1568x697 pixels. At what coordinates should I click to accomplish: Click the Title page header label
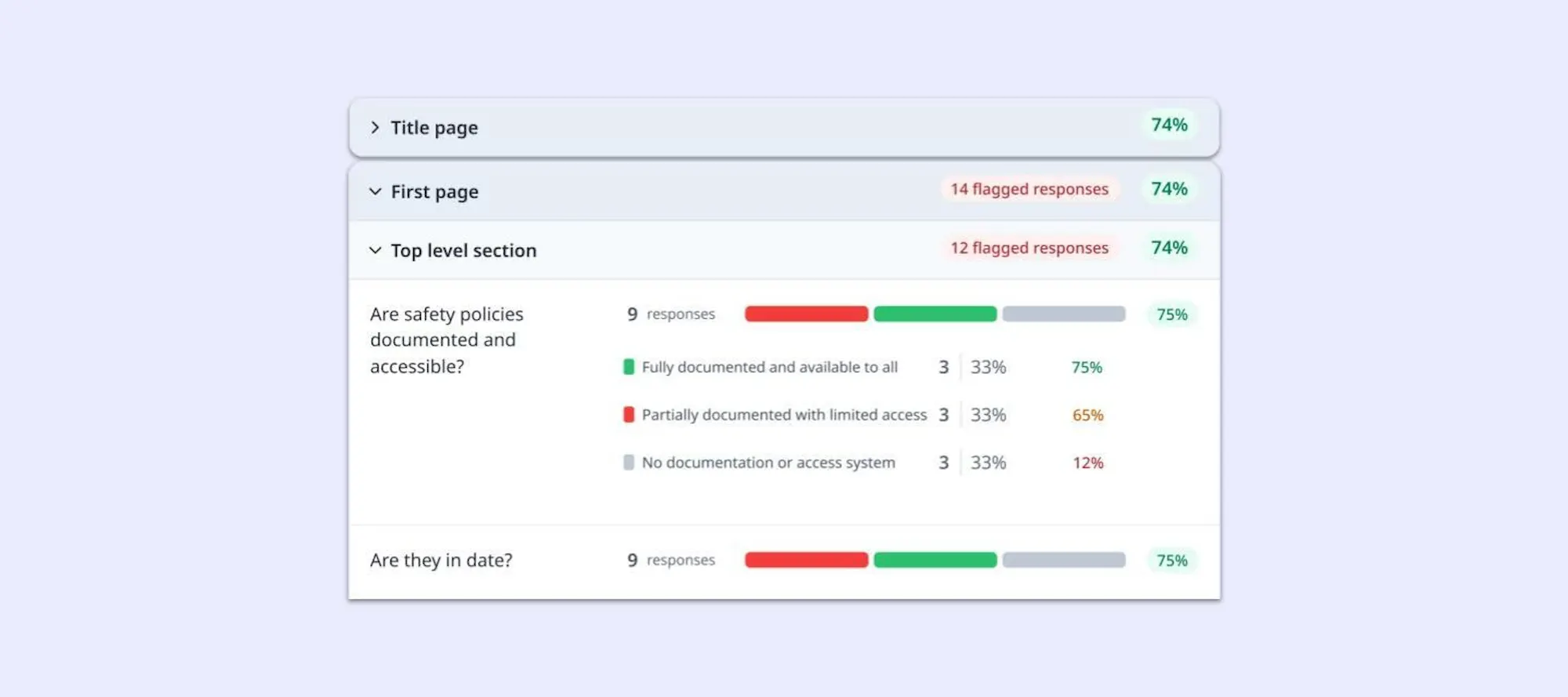(434, 128)
